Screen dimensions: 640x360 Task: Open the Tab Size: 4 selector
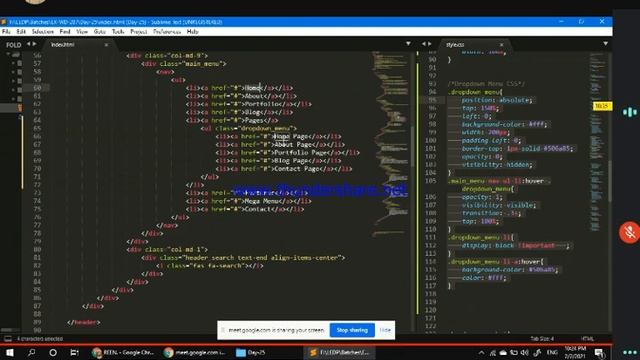point(542,339)
